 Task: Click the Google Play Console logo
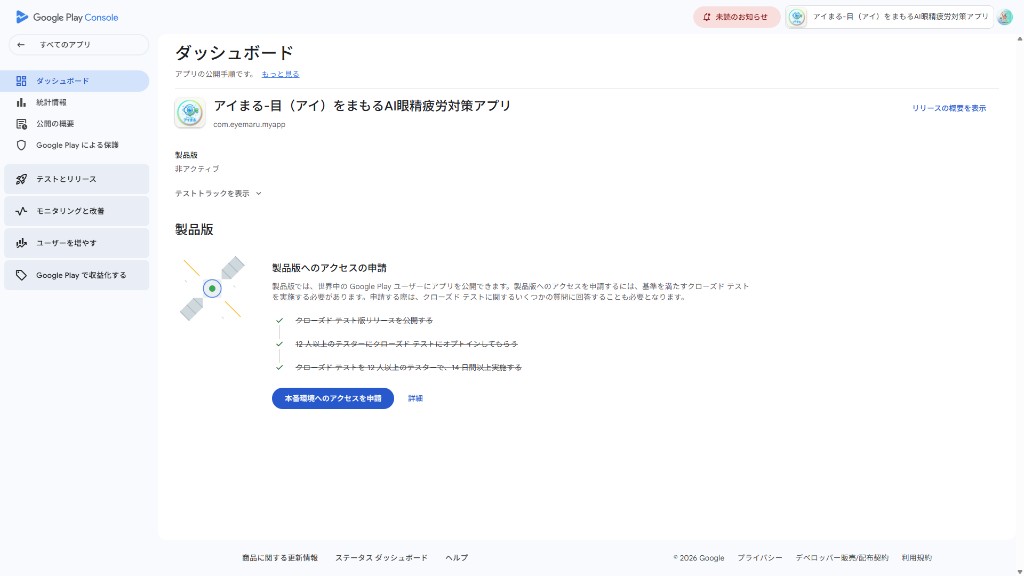(67, 18)
